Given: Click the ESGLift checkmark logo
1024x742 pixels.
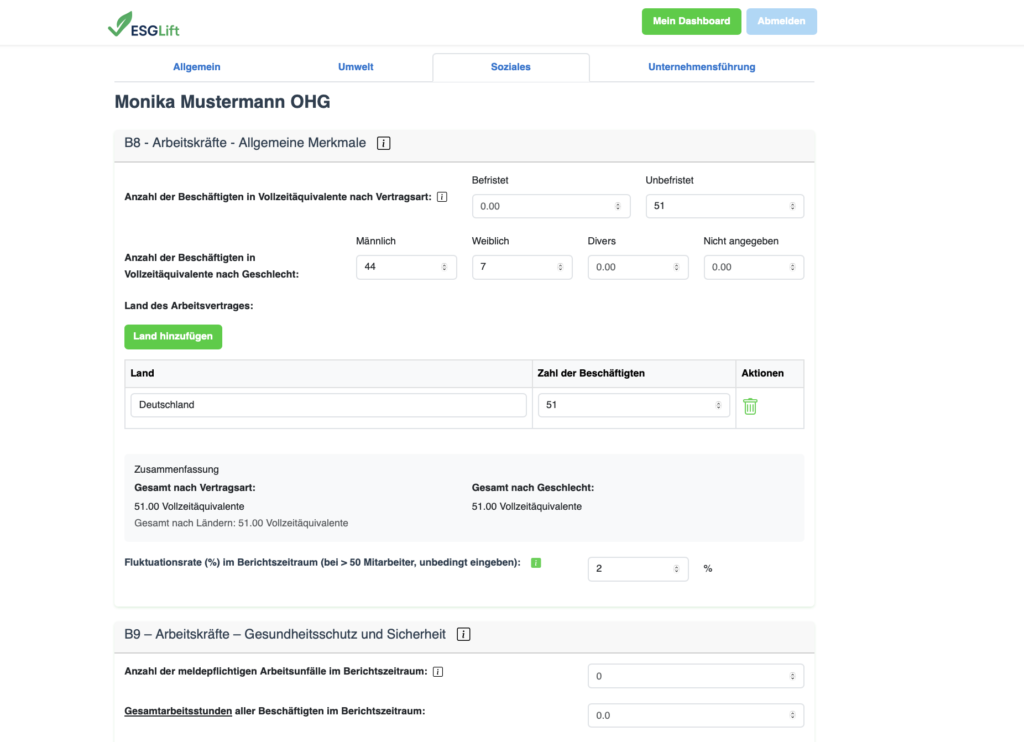Looking at the screenshot, I should [x=122, y=22].
